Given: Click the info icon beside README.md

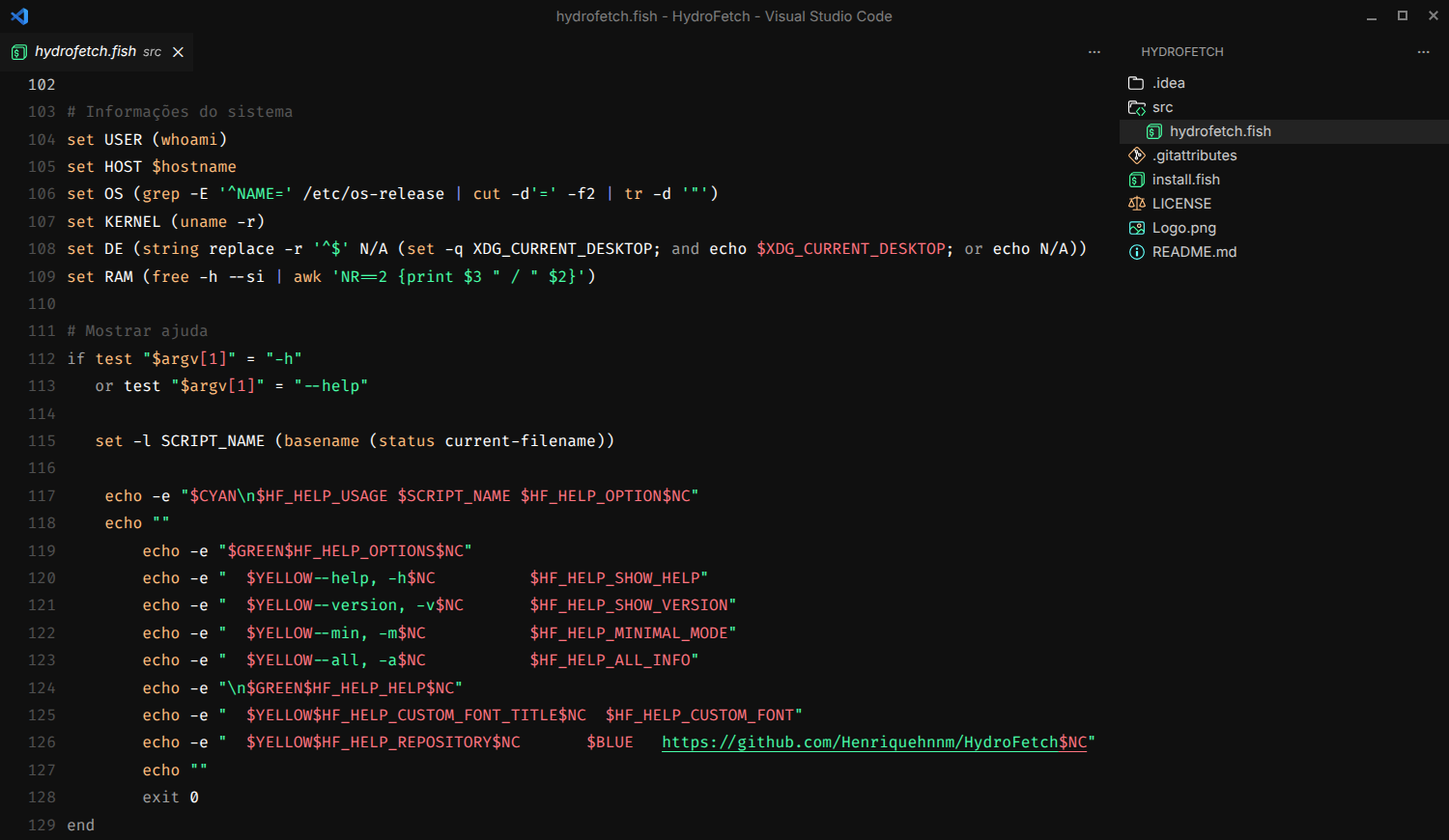Looking at the screenshot, I should coord(1136,252).
